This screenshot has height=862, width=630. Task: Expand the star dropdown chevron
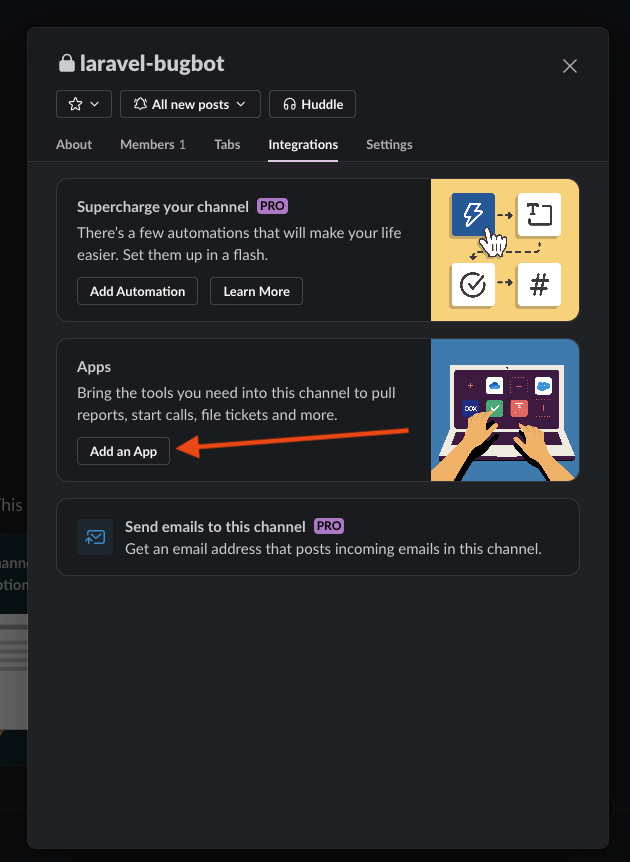(x=95, y=104)
